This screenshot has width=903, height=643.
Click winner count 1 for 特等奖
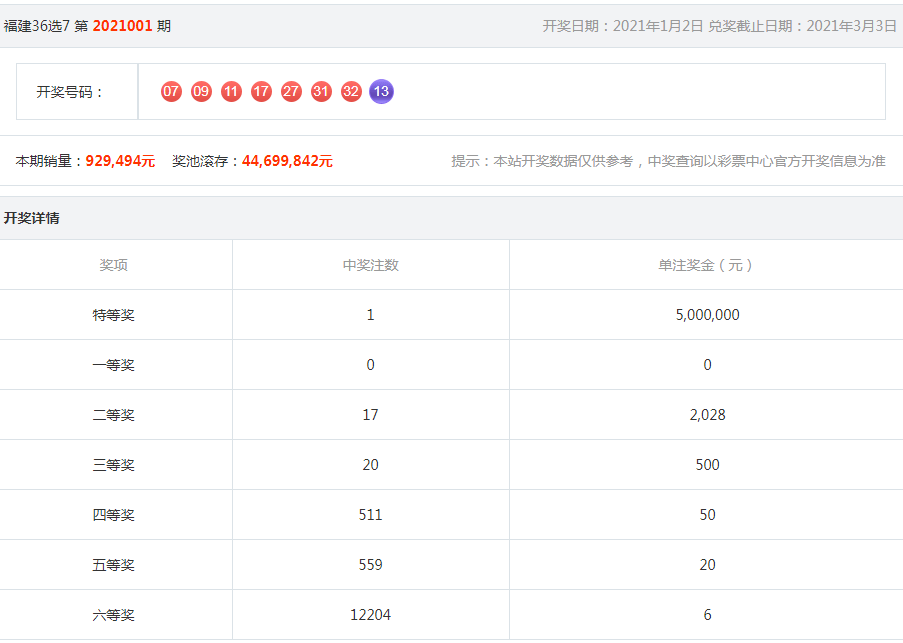[370, 315]
